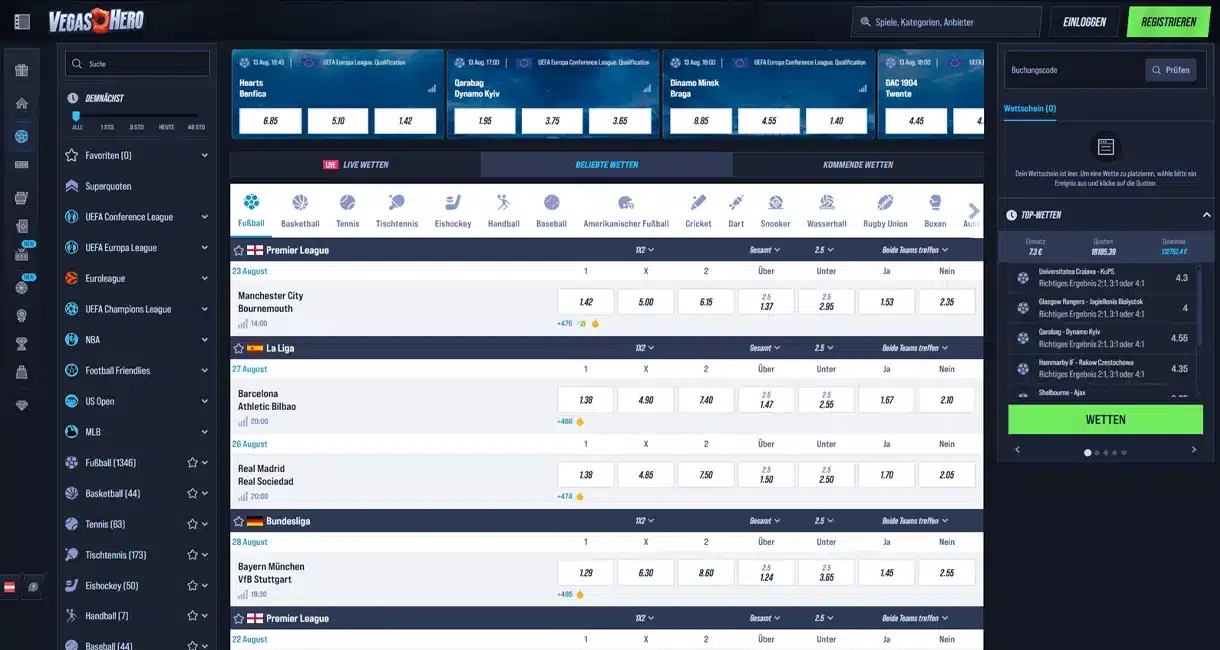Image resolution: width=1220 pixels, height=650 pixels.
Task: Click the green Registrieren button
Action: pyautogui.click(x=1168, y=21)
